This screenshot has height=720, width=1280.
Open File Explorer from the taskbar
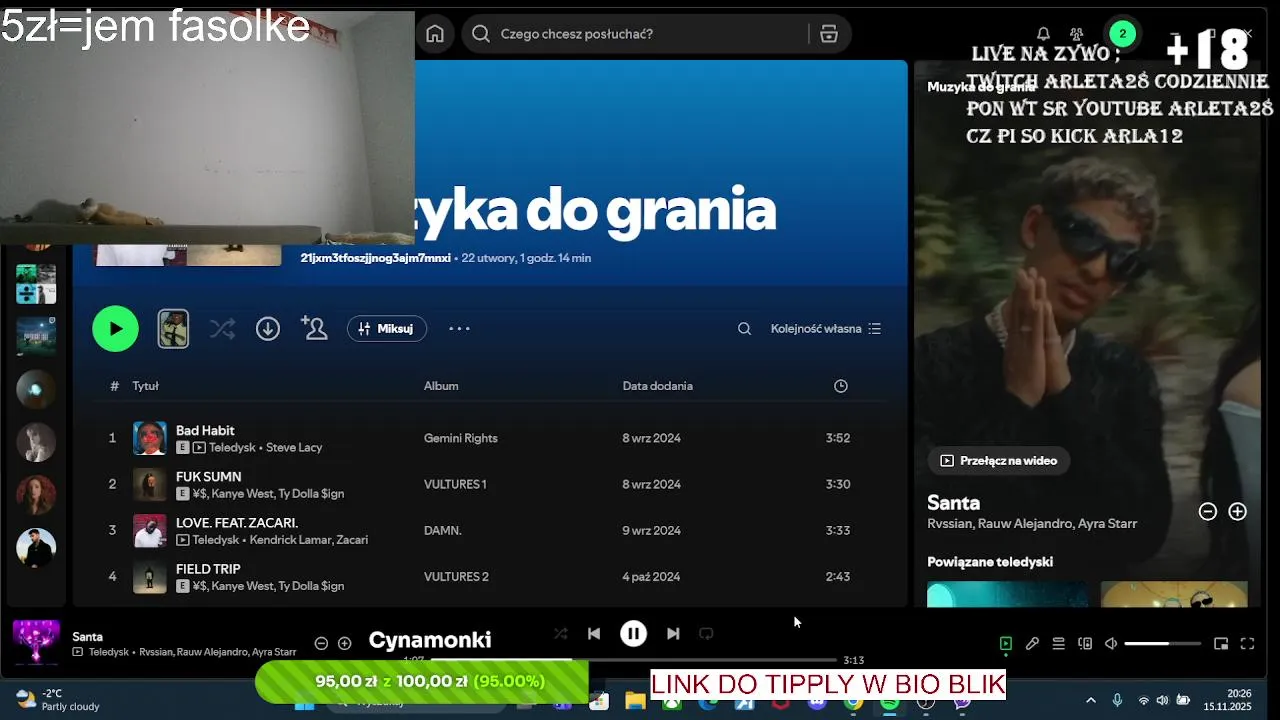click(x=635, y=702)
